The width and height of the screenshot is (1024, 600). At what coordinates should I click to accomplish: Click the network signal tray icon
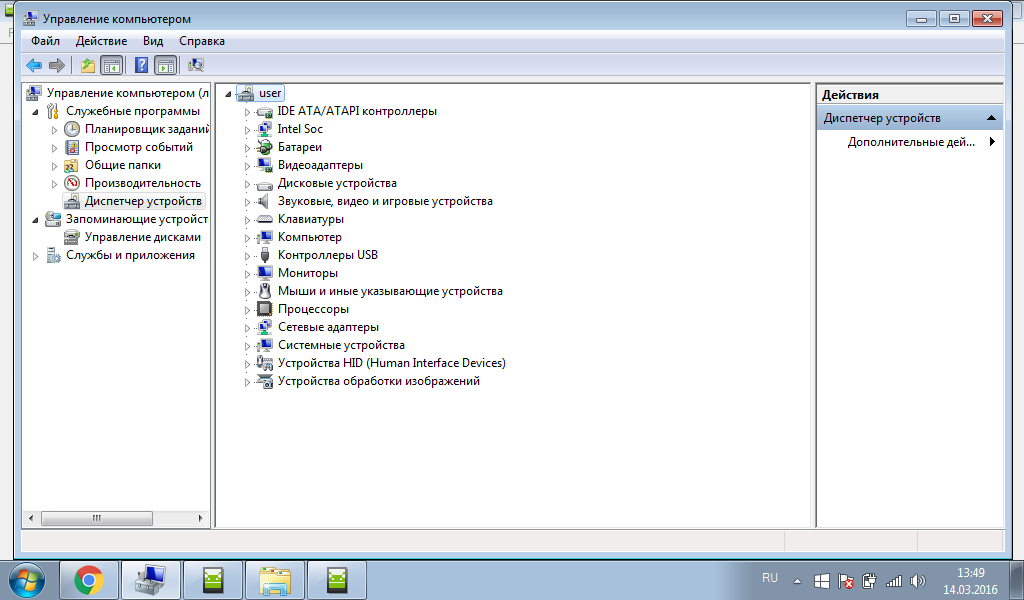893,580
